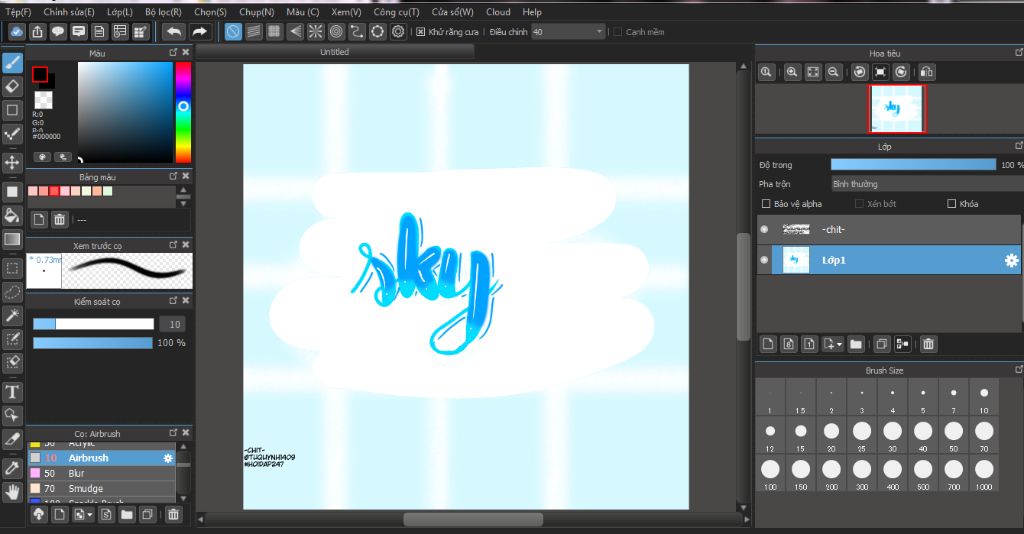Delete selected layer with trash icon

click(x=928, y=343)
